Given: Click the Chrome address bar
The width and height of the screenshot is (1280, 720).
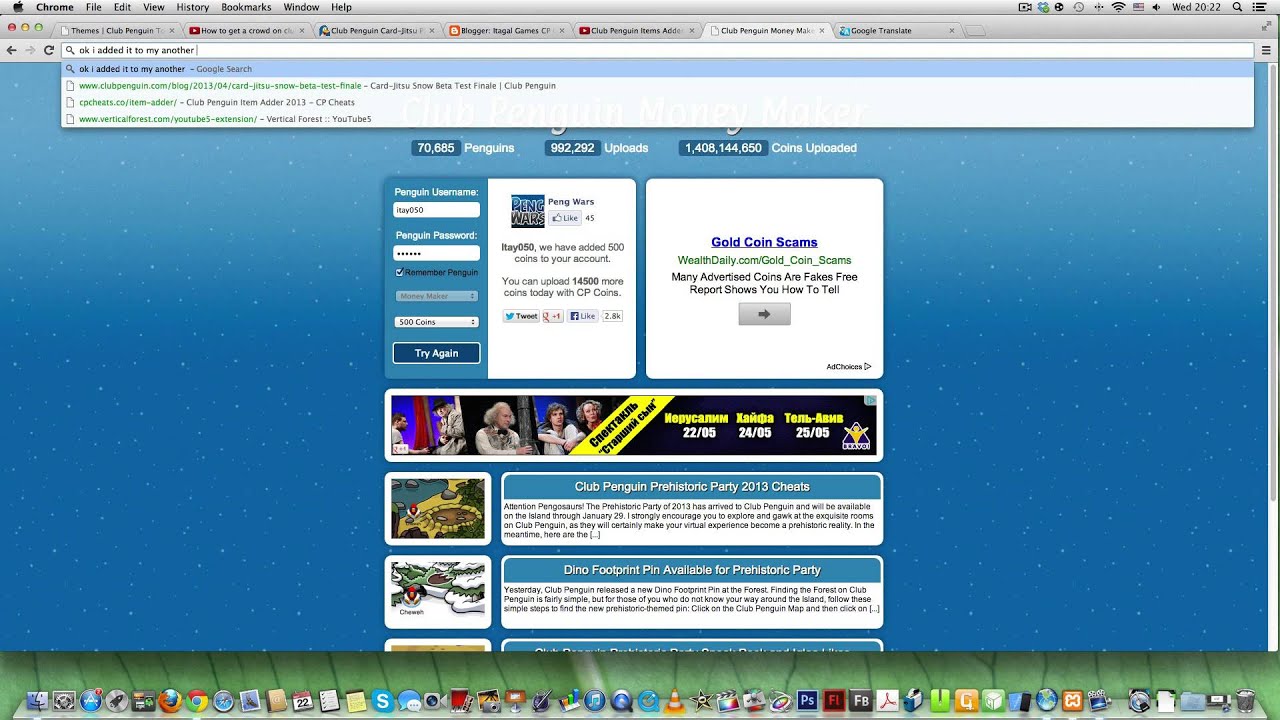Looking at the screenshot, I should [x=656, y=50].
